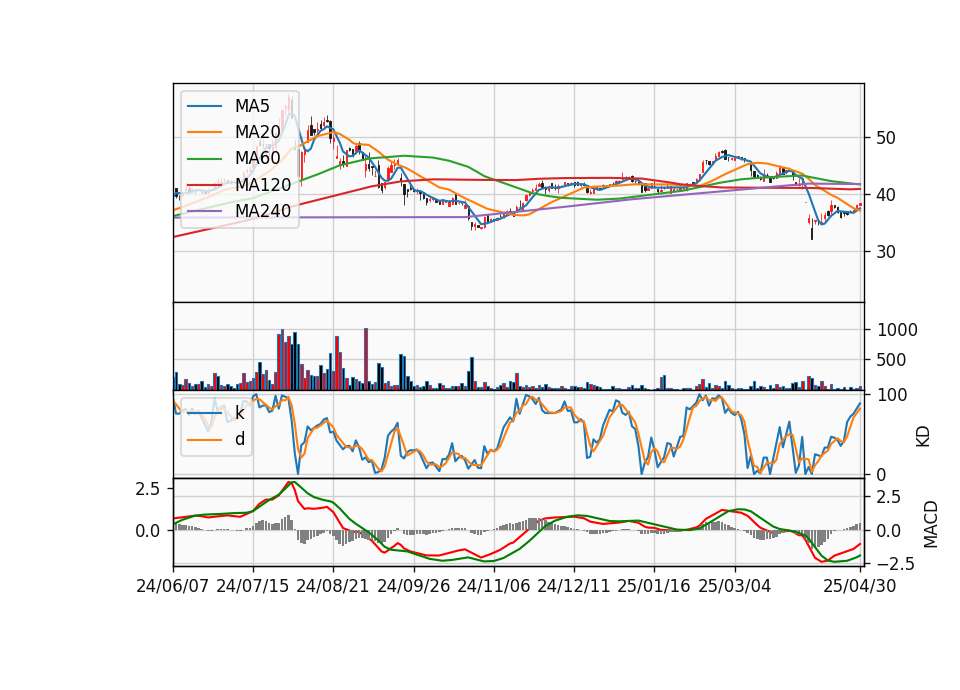960x690 pixels.
Task: Click the 24/09/26 date label
Action: pos(413,586)
